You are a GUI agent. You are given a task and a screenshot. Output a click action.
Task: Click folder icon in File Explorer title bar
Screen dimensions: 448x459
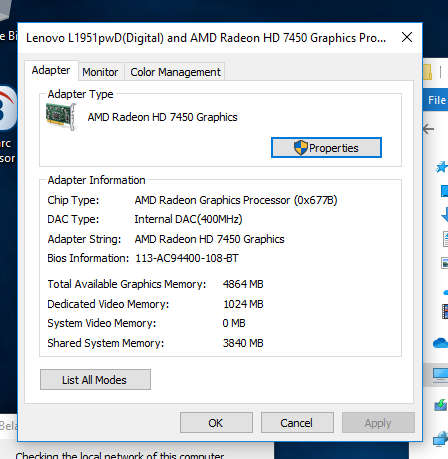[428, 72]
